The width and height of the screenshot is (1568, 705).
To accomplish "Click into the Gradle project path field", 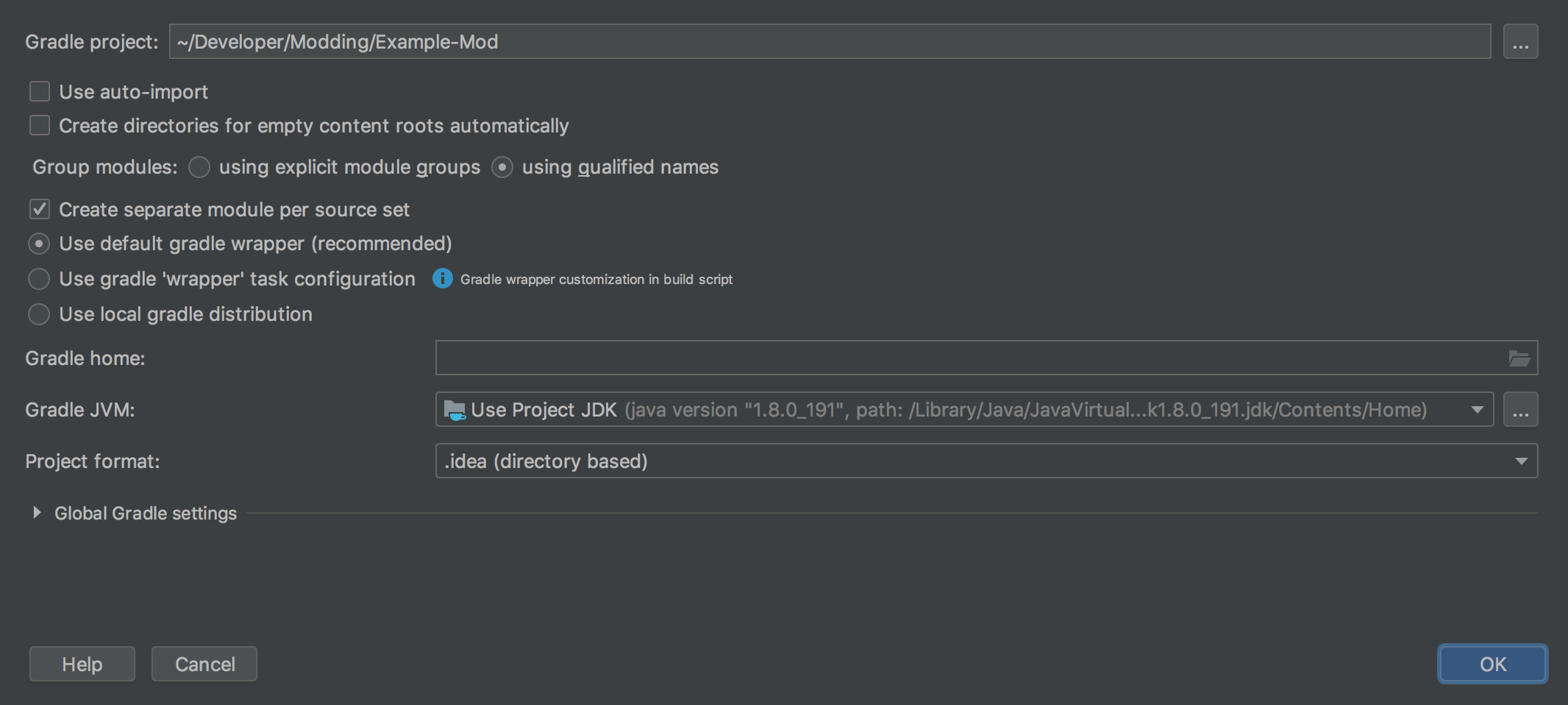I will 830,42.
